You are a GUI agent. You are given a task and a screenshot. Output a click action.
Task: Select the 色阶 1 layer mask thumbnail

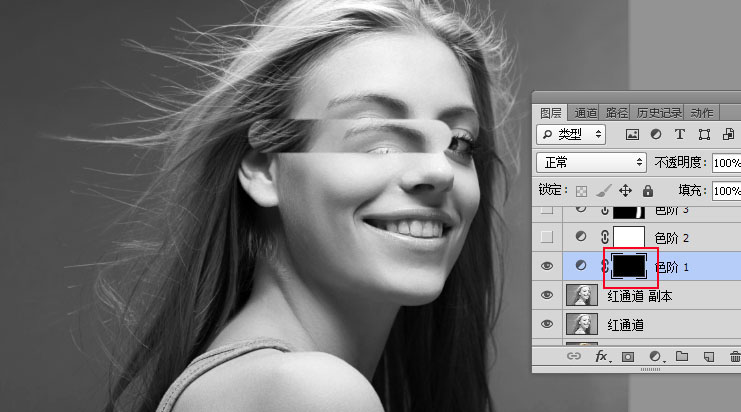pos(630,266)
